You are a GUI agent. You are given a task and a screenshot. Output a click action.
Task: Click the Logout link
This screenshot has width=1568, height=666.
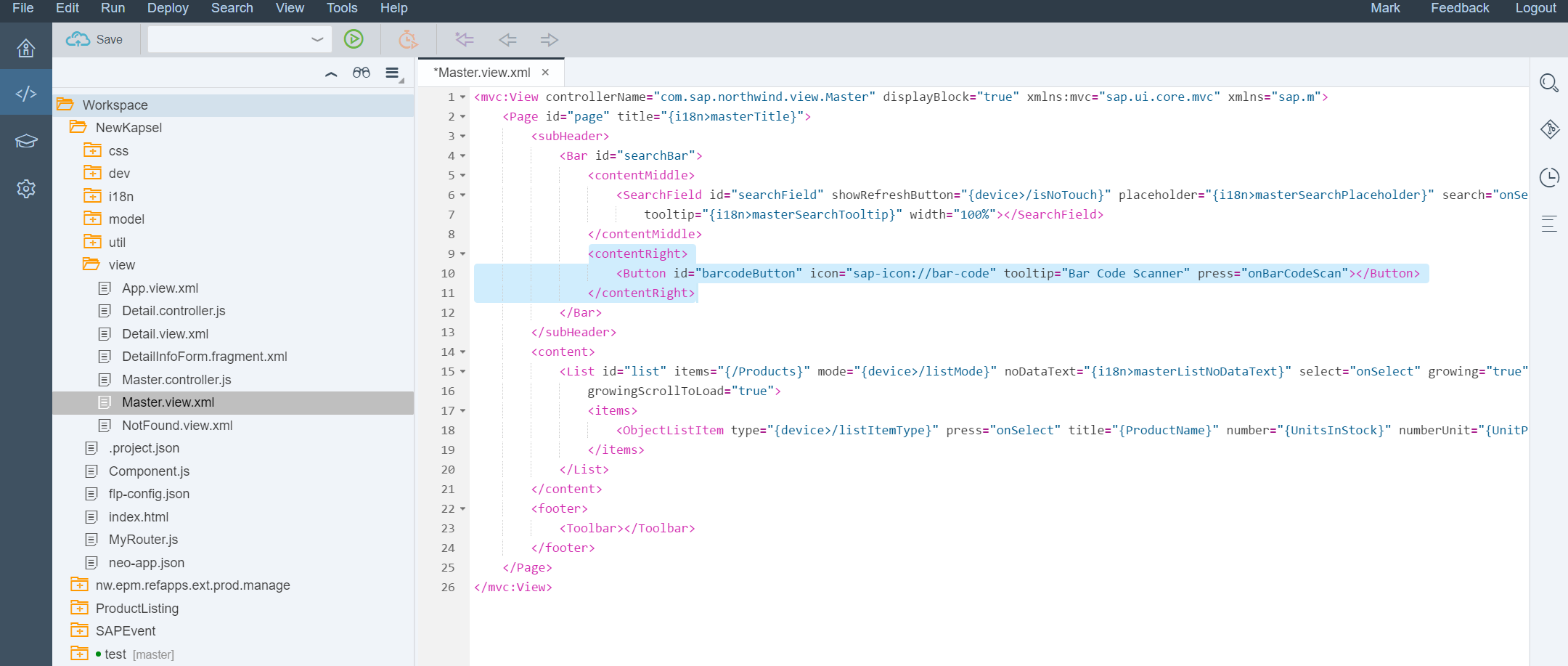click(1535, 8)
